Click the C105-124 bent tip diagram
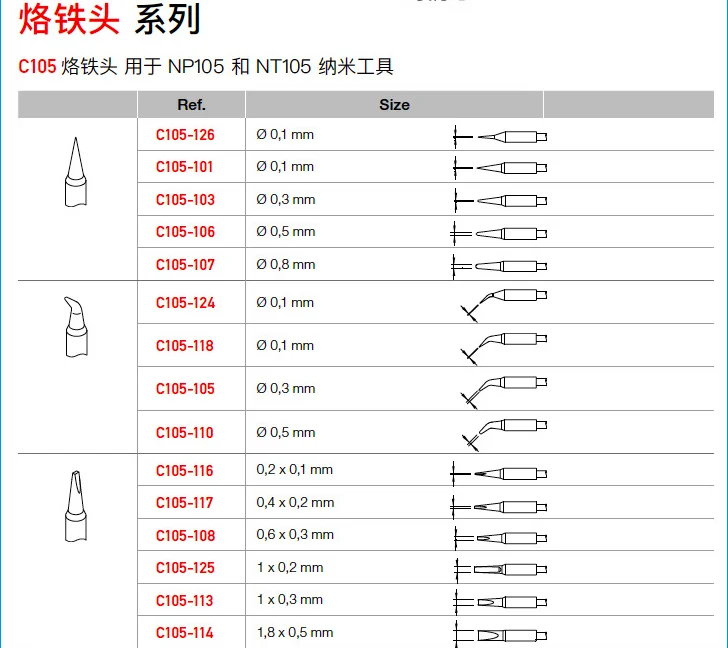The width and height of the screenshot is (728, 648). pyautogui.click(x=503, y=305)
